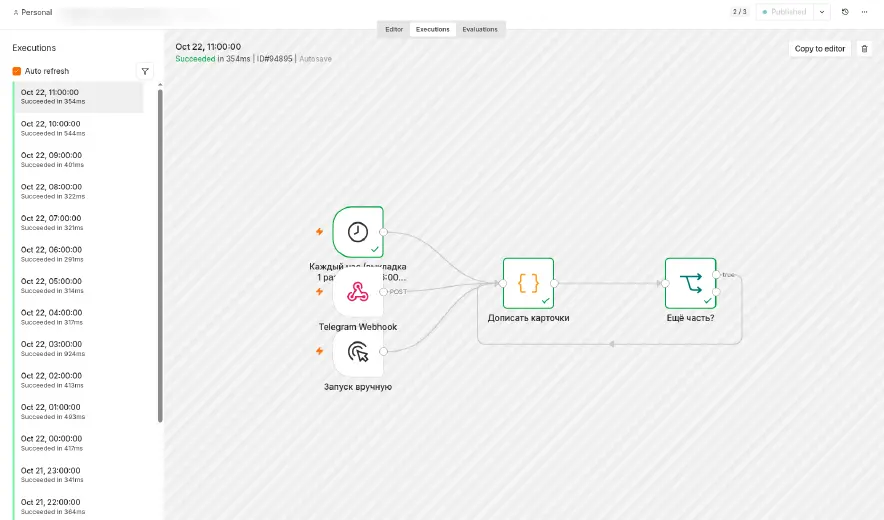Open the Дописать карточки code node
This screenshot has height=520, width=884.
(528, 283)
